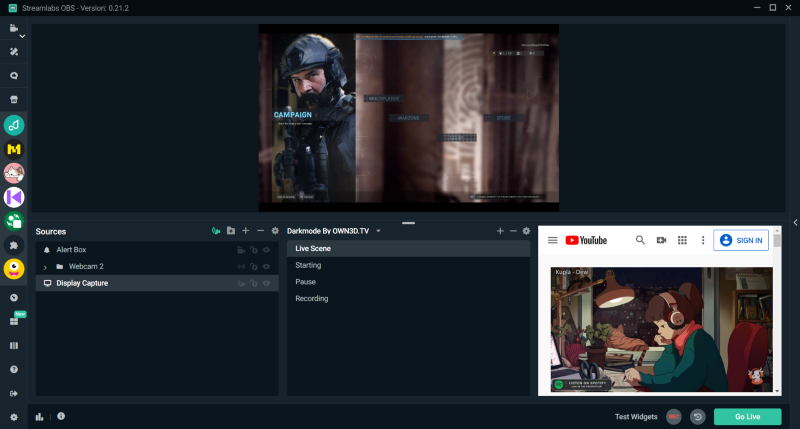Image resolution: width=800 pixels, height=429 pixels.
Task: Toggle Display Capture selective recording icon
Action: tap(241, 283)
